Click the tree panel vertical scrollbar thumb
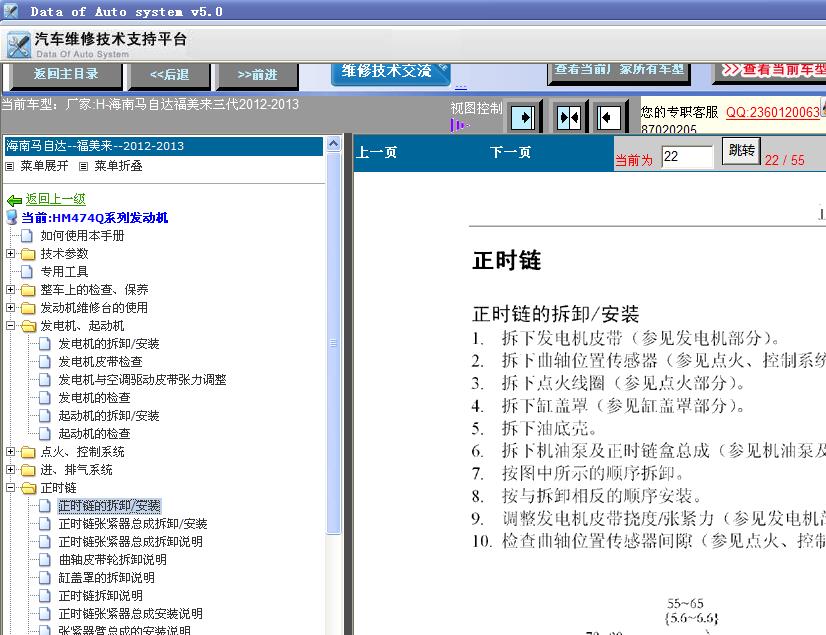This screenshot has width=826, height=635. pyautogui.click(x=333, y=343)
